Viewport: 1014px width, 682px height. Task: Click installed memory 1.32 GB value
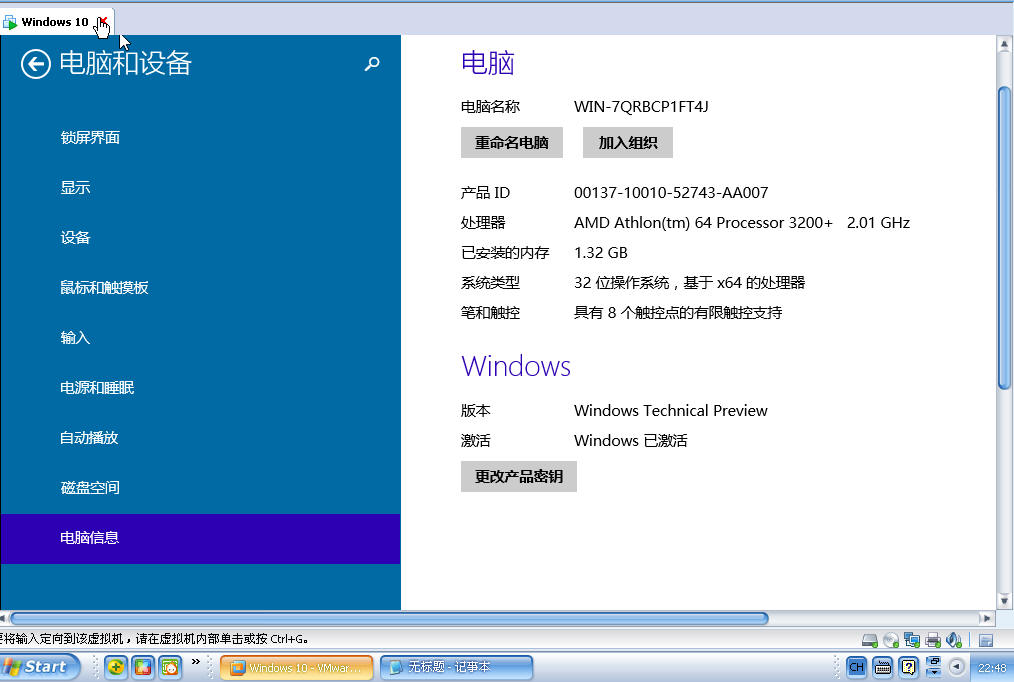pyautogui.click(x=601, y=253)
